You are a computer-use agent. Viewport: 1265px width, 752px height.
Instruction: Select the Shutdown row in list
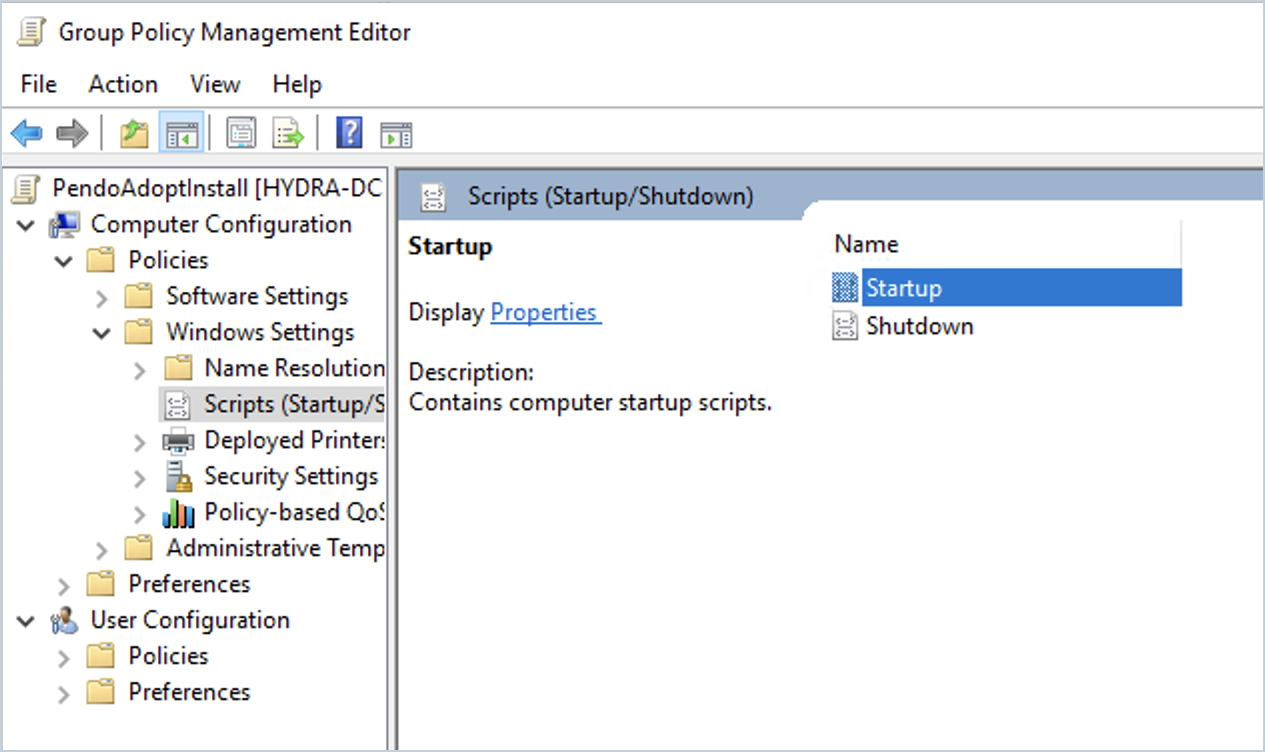click(x=1006, y=326)
